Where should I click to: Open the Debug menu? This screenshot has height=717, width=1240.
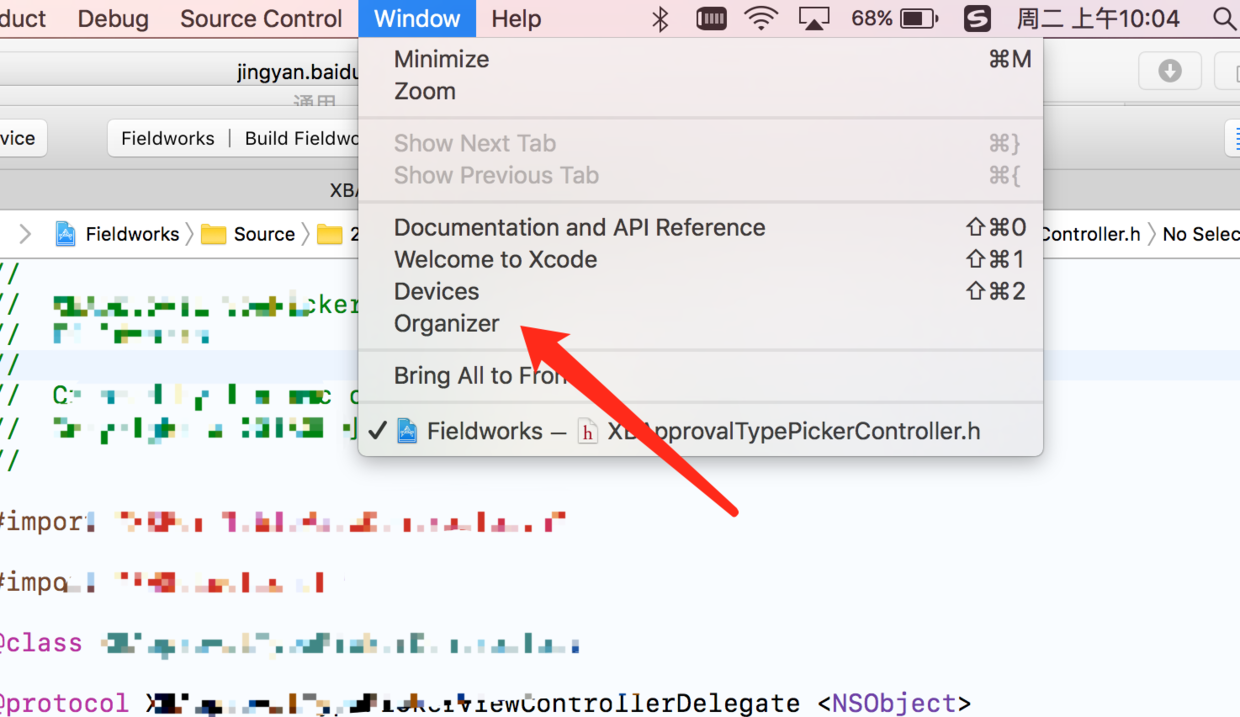(x=113, y=18)
